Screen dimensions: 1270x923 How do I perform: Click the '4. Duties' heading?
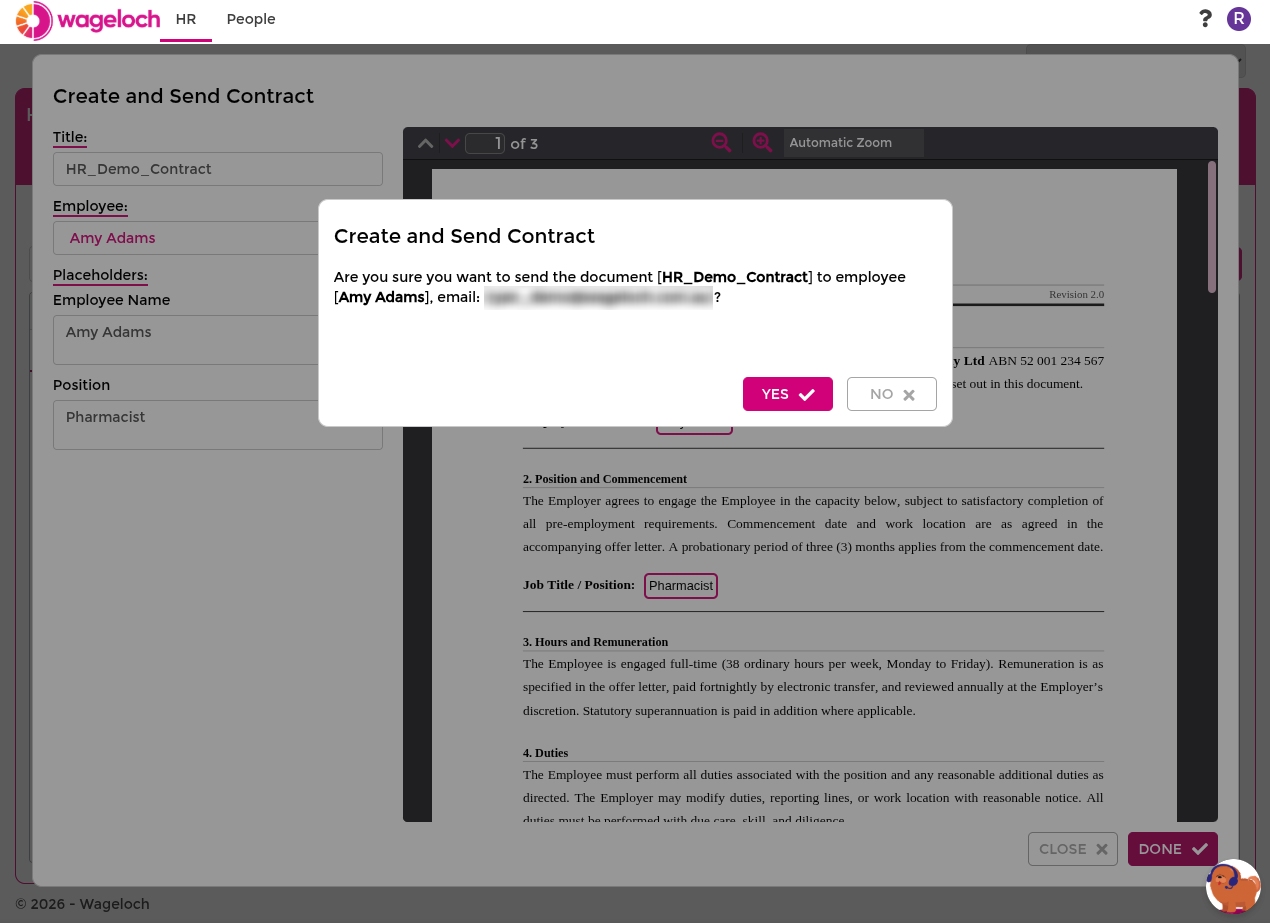pos(545,753)
